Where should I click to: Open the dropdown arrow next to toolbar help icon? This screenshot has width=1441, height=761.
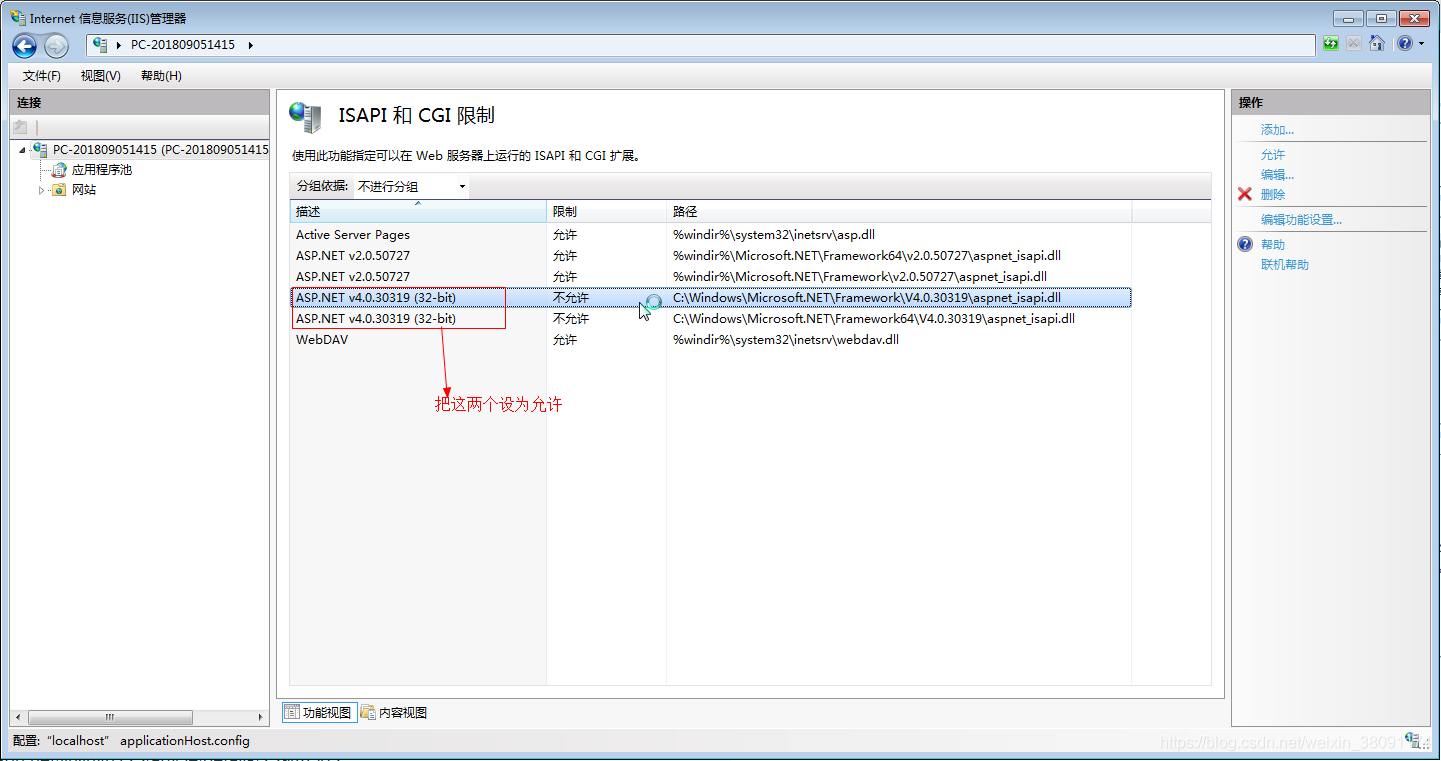click(1421, 45)
